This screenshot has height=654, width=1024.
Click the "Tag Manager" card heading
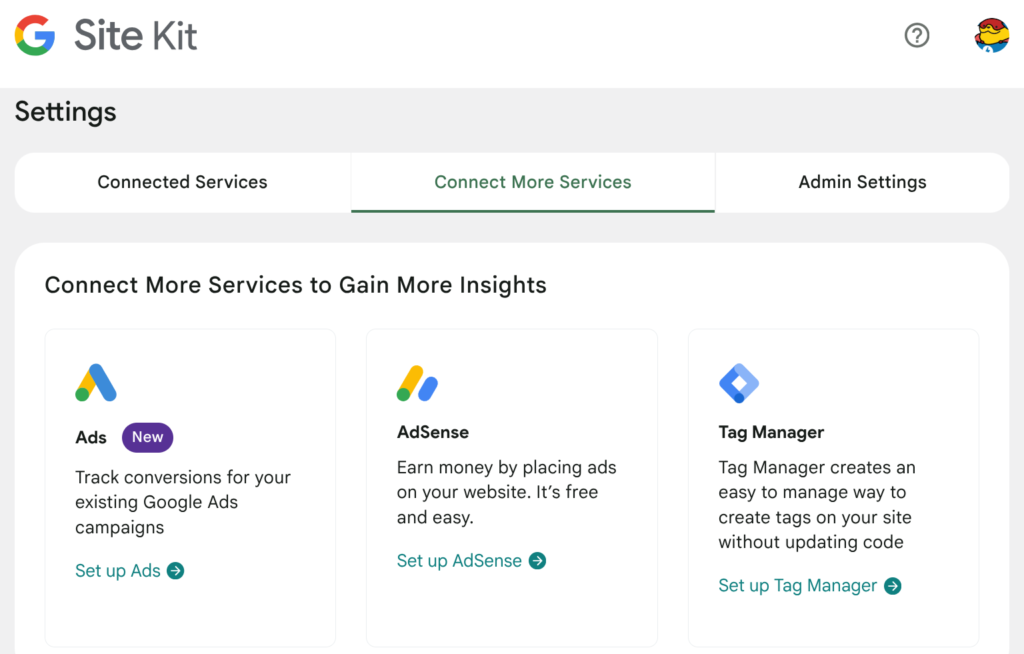point(771,433)
